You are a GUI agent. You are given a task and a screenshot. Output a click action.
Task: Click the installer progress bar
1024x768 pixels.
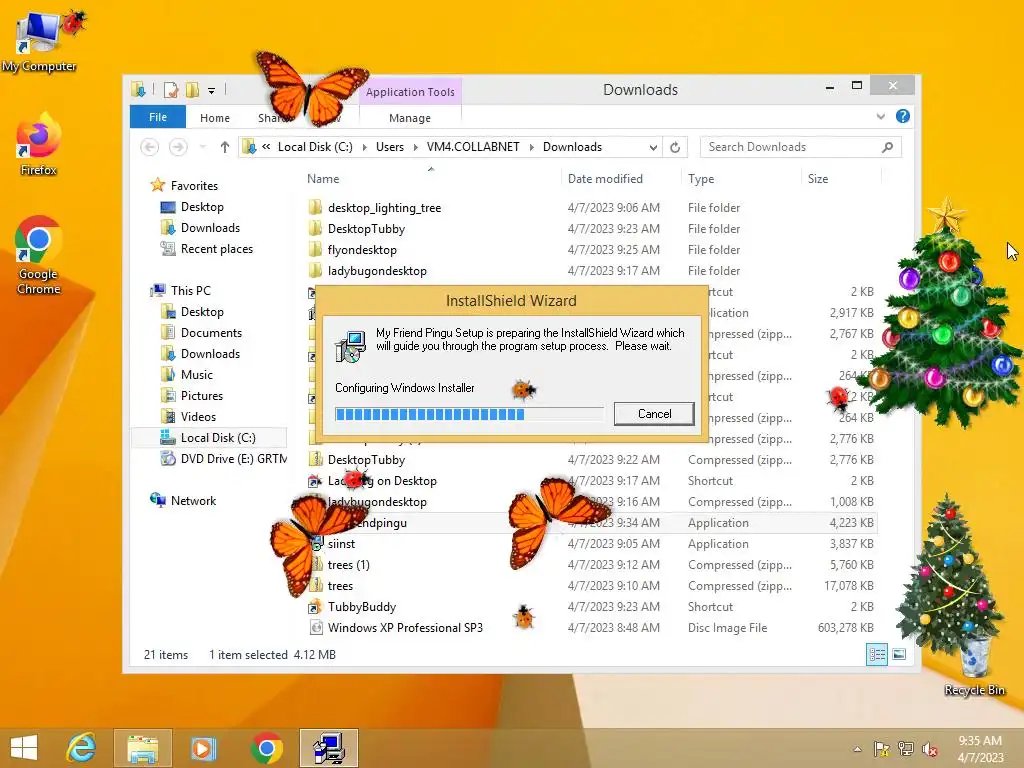coord(469,414)
